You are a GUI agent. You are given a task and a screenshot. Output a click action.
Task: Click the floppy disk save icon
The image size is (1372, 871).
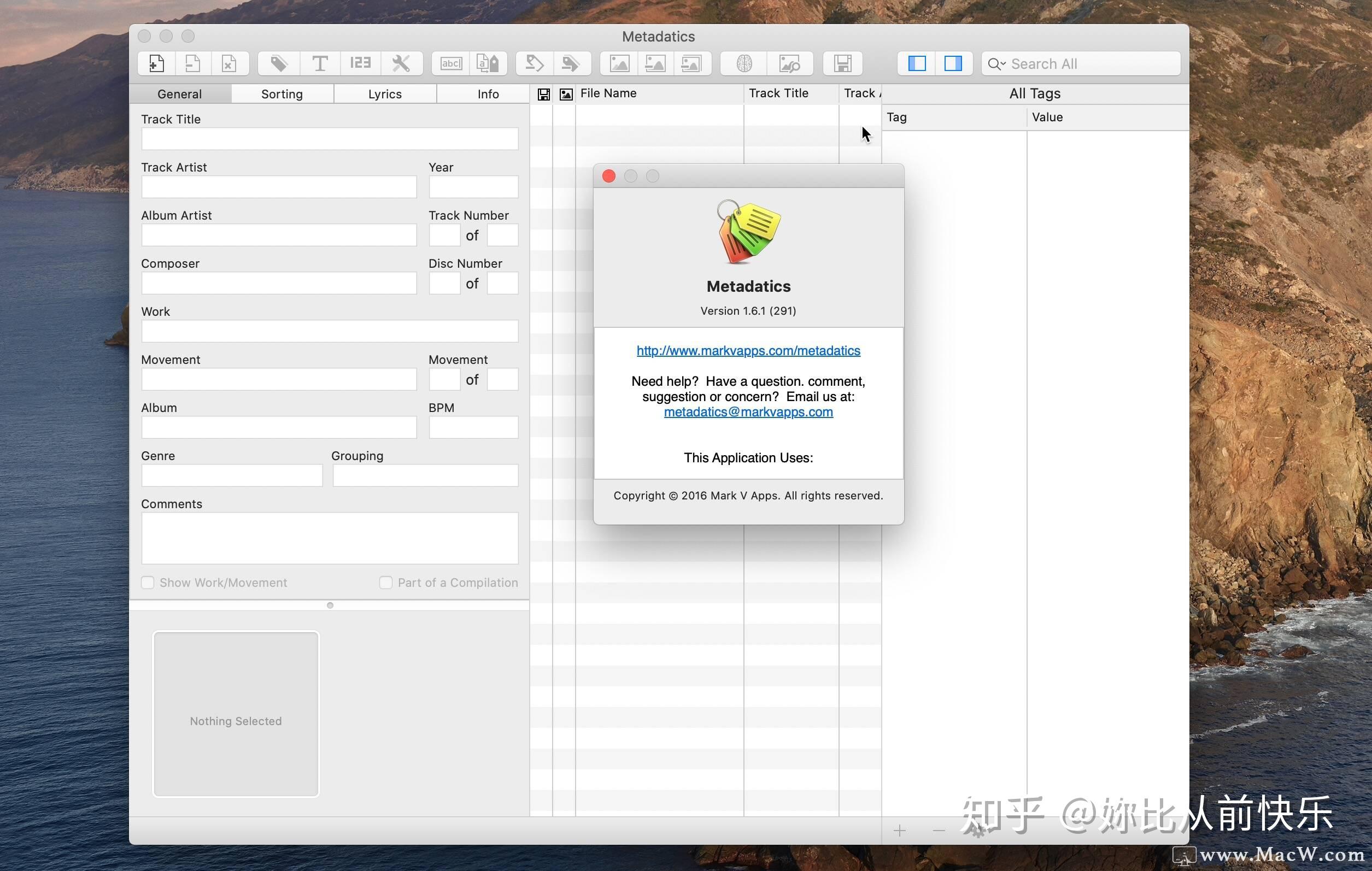pos(842,63)
